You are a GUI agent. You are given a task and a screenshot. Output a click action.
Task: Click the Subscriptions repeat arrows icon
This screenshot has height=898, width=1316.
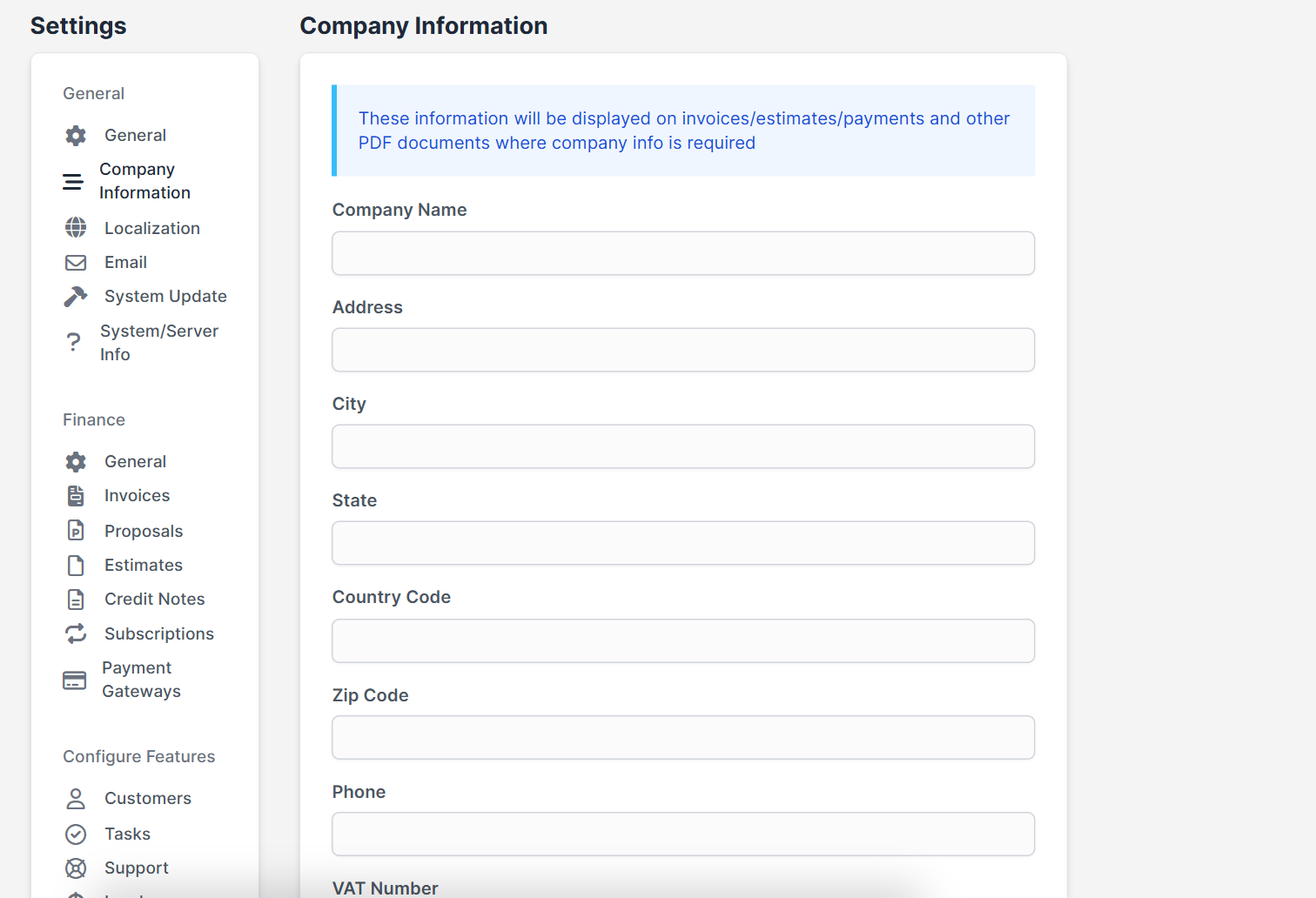click(x=76, y=633)
